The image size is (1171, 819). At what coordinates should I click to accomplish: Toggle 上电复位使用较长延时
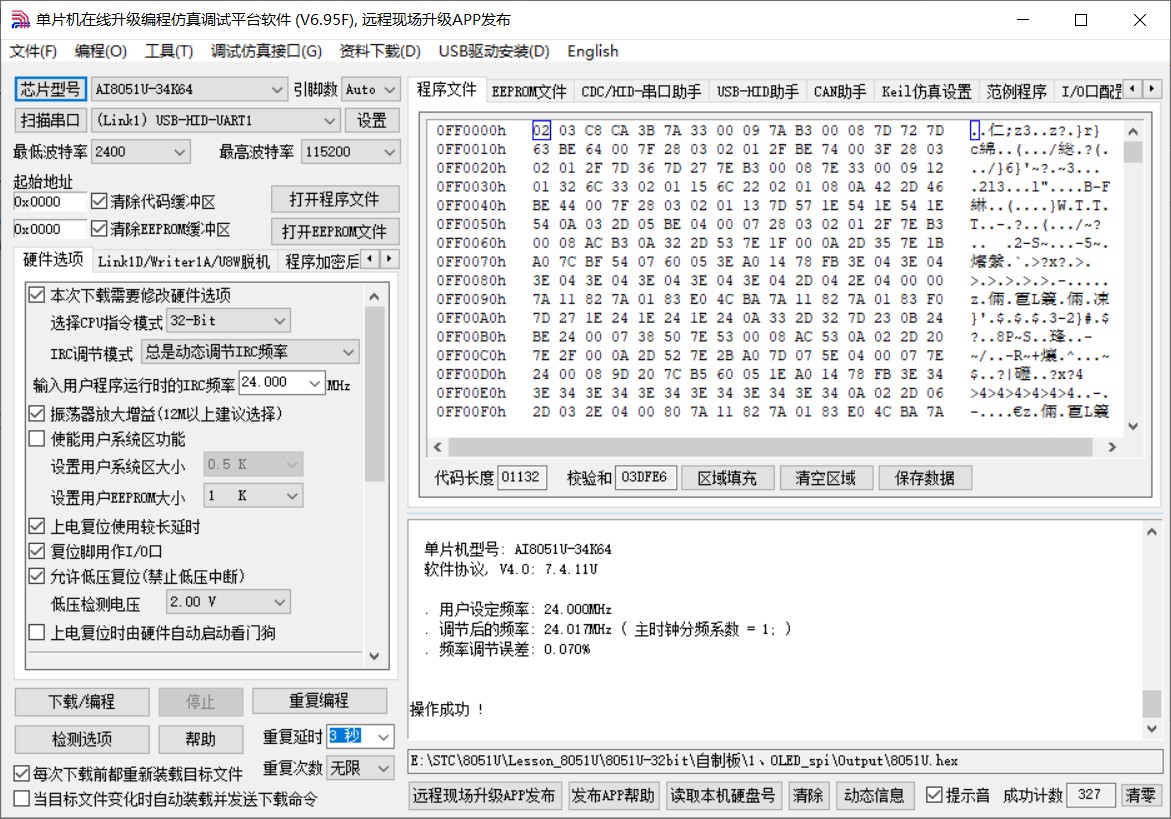(x=114, y=526)
